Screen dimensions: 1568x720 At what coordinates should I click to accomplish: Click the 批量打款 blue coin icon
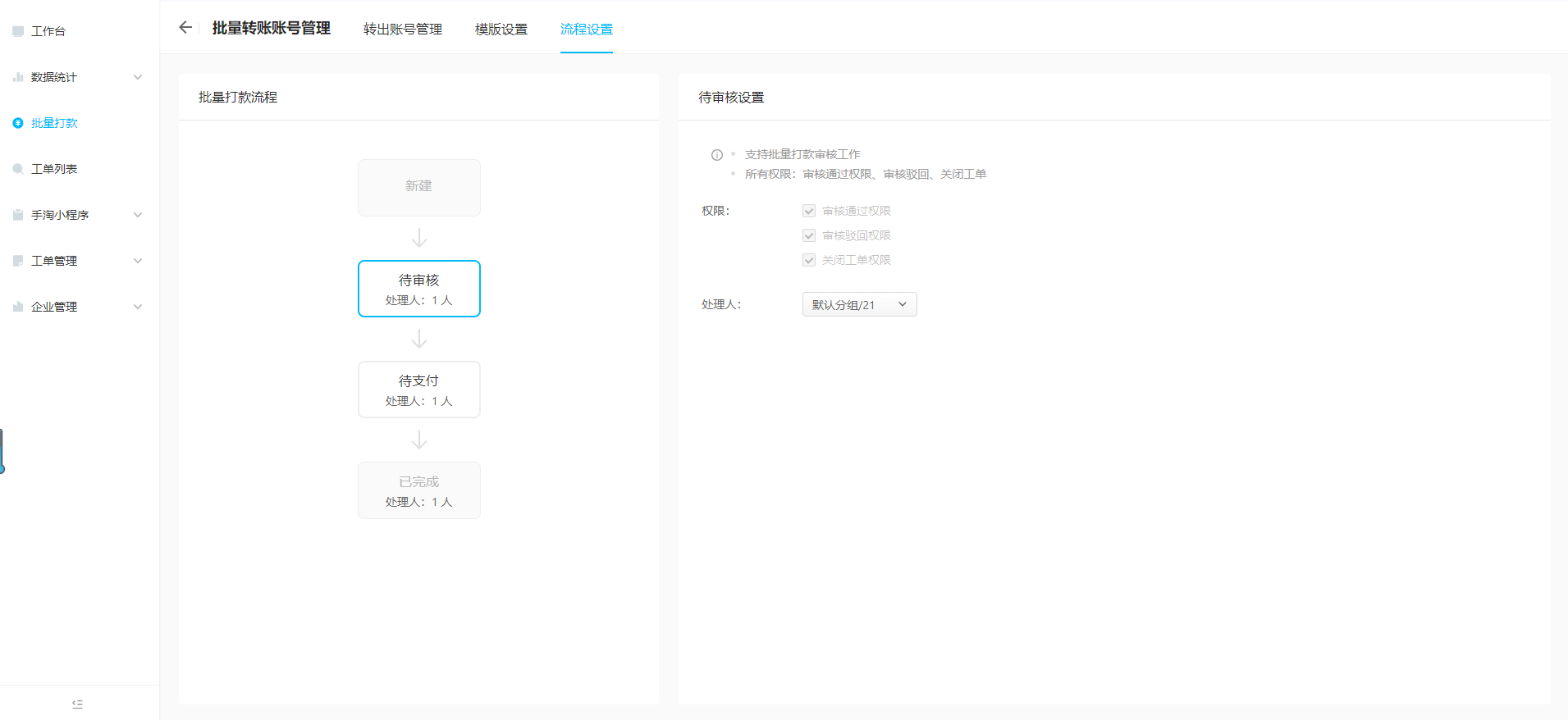coord(18,123)
